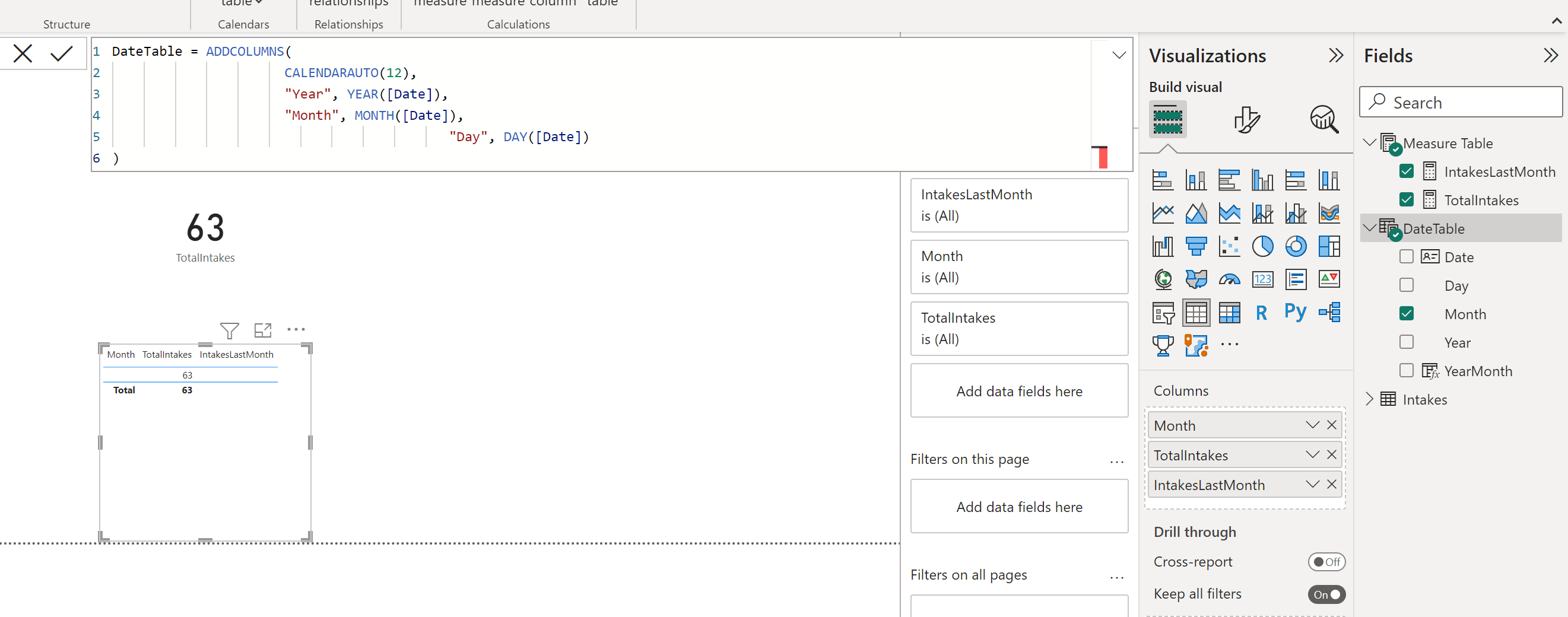Screen dimensions: 1568x617
Task: Choose the Funnel chart visual
Action: [1195, 246]
